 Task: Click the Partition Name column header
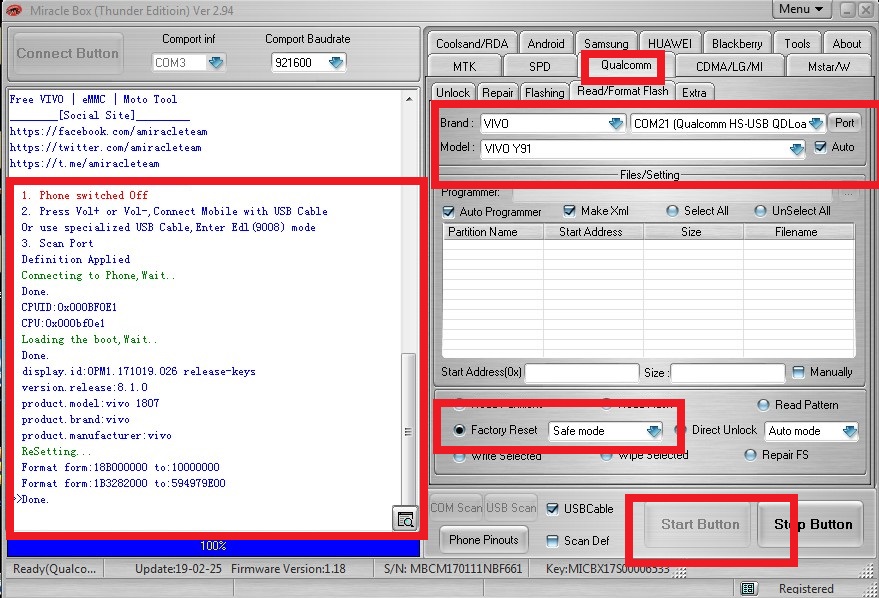(x=493, y=232)
